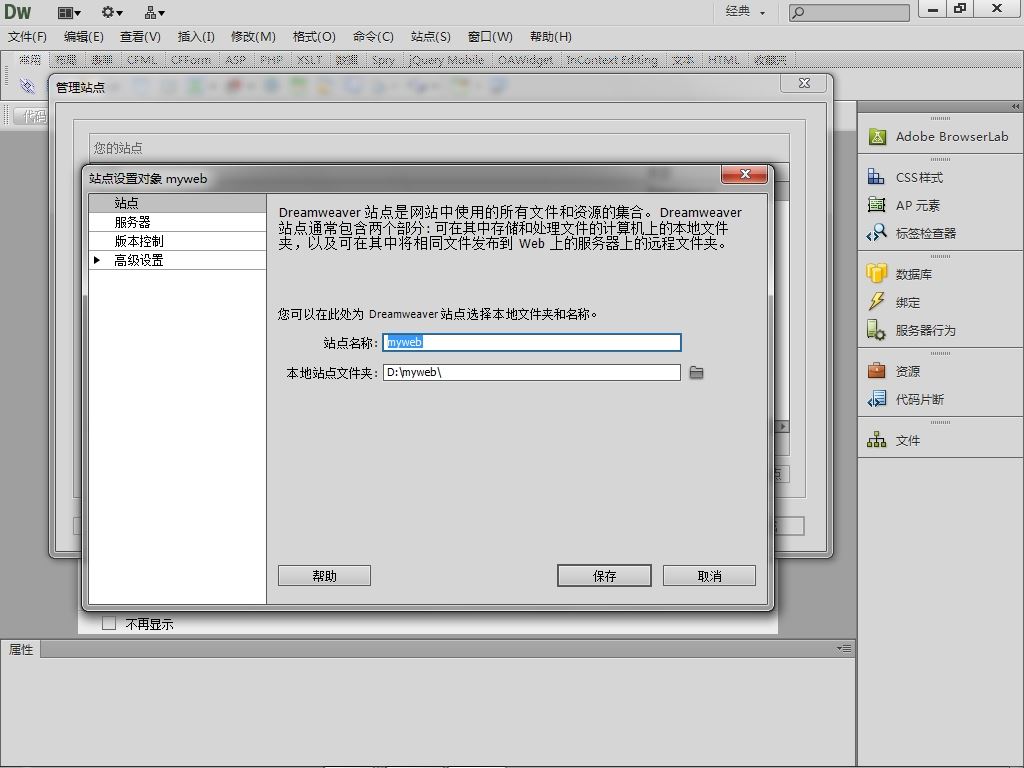Close the 管理站点 dialog

click(805, 84)
